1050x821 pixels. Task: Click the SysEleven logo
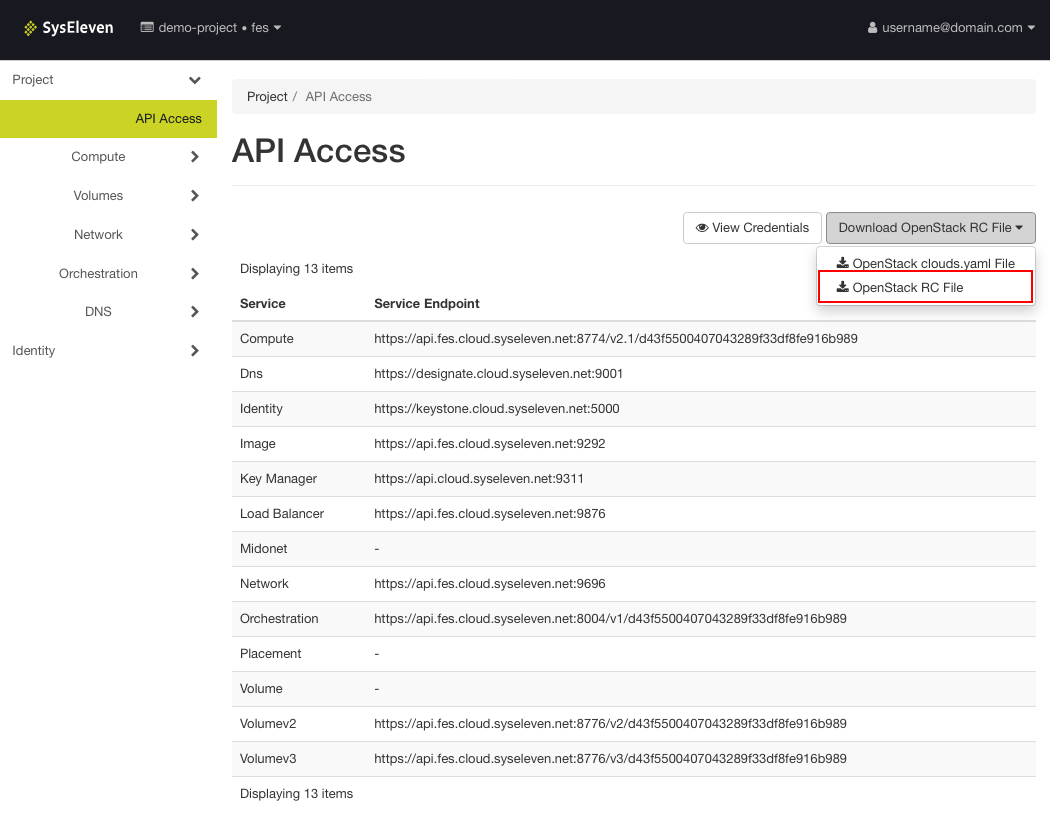[x=68, y=28]
